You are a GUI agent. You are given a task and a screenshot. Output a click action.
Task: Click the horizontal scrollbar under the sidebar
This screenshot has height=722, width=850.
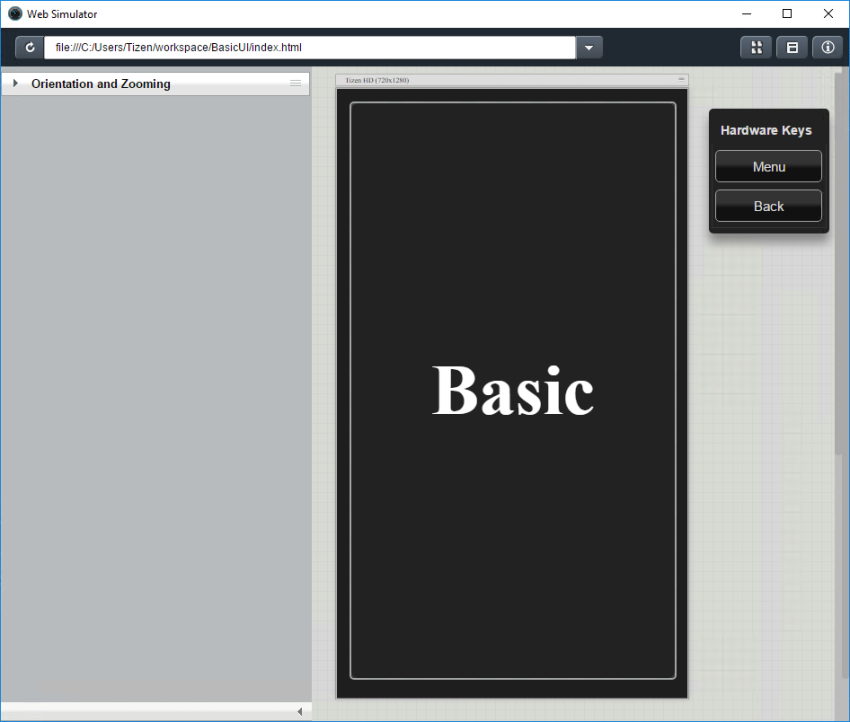(x=150, y=711)
